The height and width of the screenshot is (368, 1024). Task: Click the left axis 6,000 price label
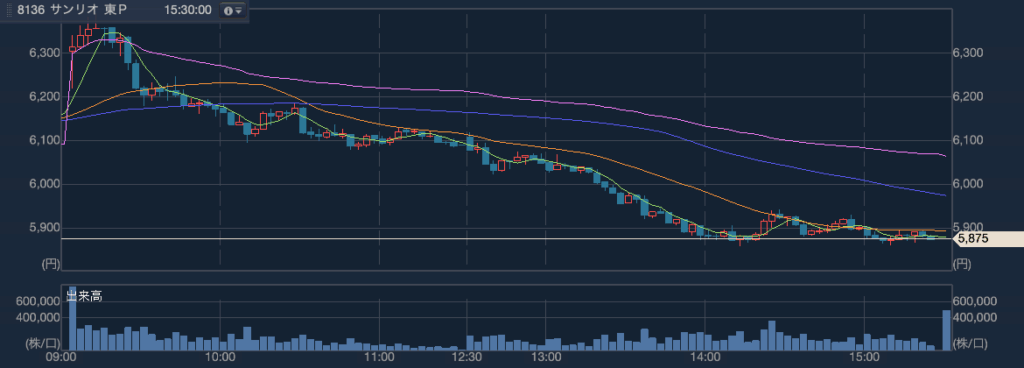coord(44,185)
